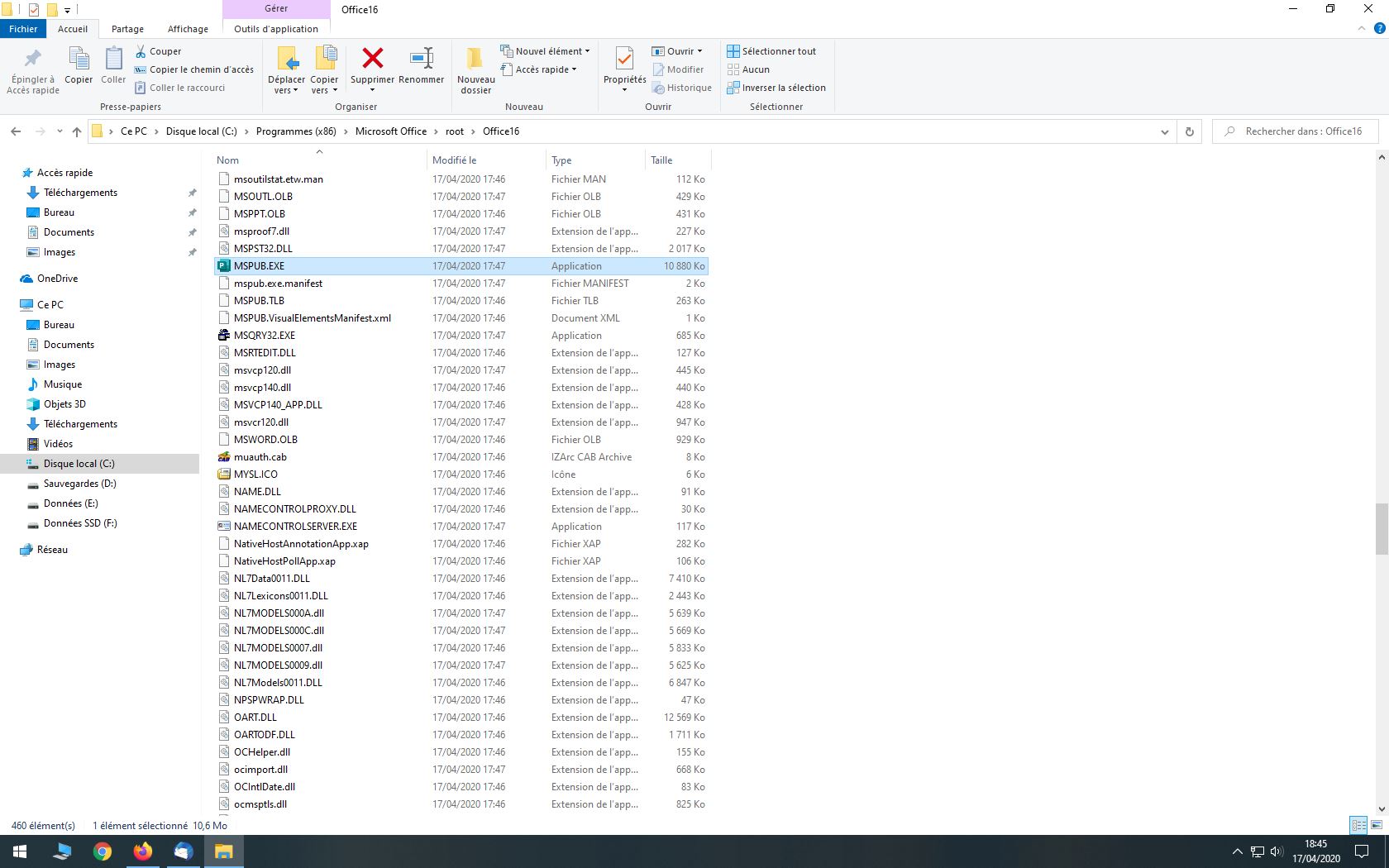Image resolution: width=1389 pixels, height=868 pixels.
Task: Select Disque local (C:) drive
Action: (x=79, y=464)
